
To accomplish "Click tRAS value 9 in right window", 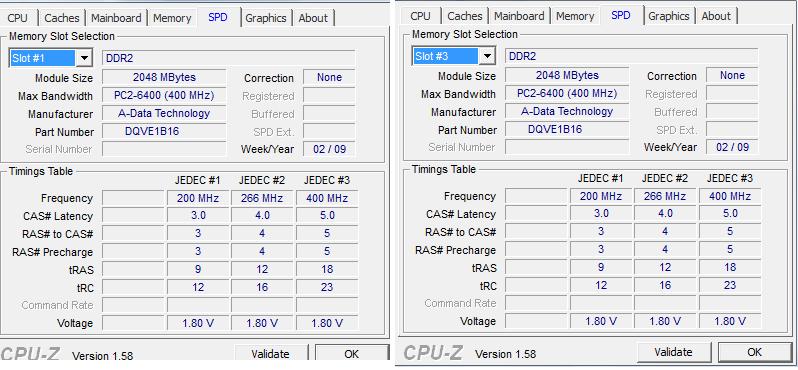I will [601, 267].
